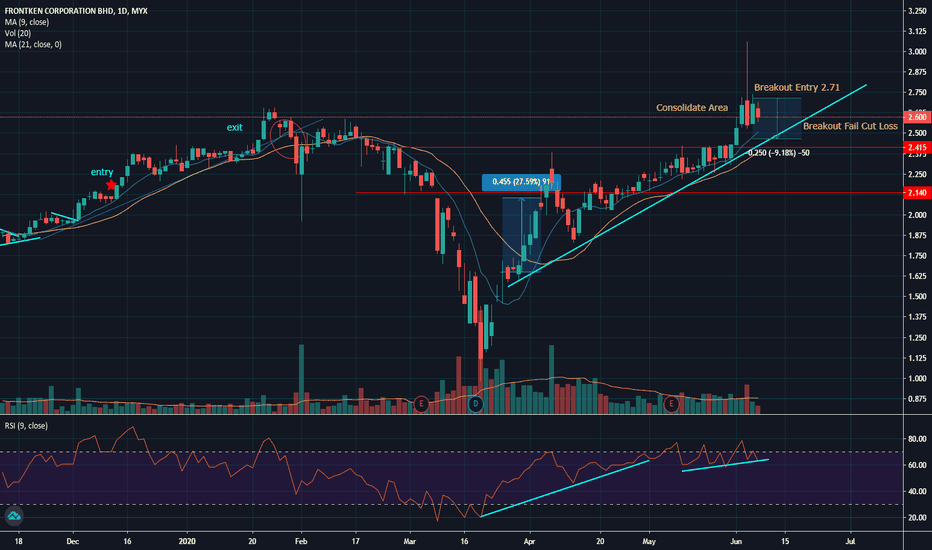Viewport: 932px width, 550px height.
Task: Select the blue '0.455 (27.59%)' measurement label
Action: click(521, 182)
